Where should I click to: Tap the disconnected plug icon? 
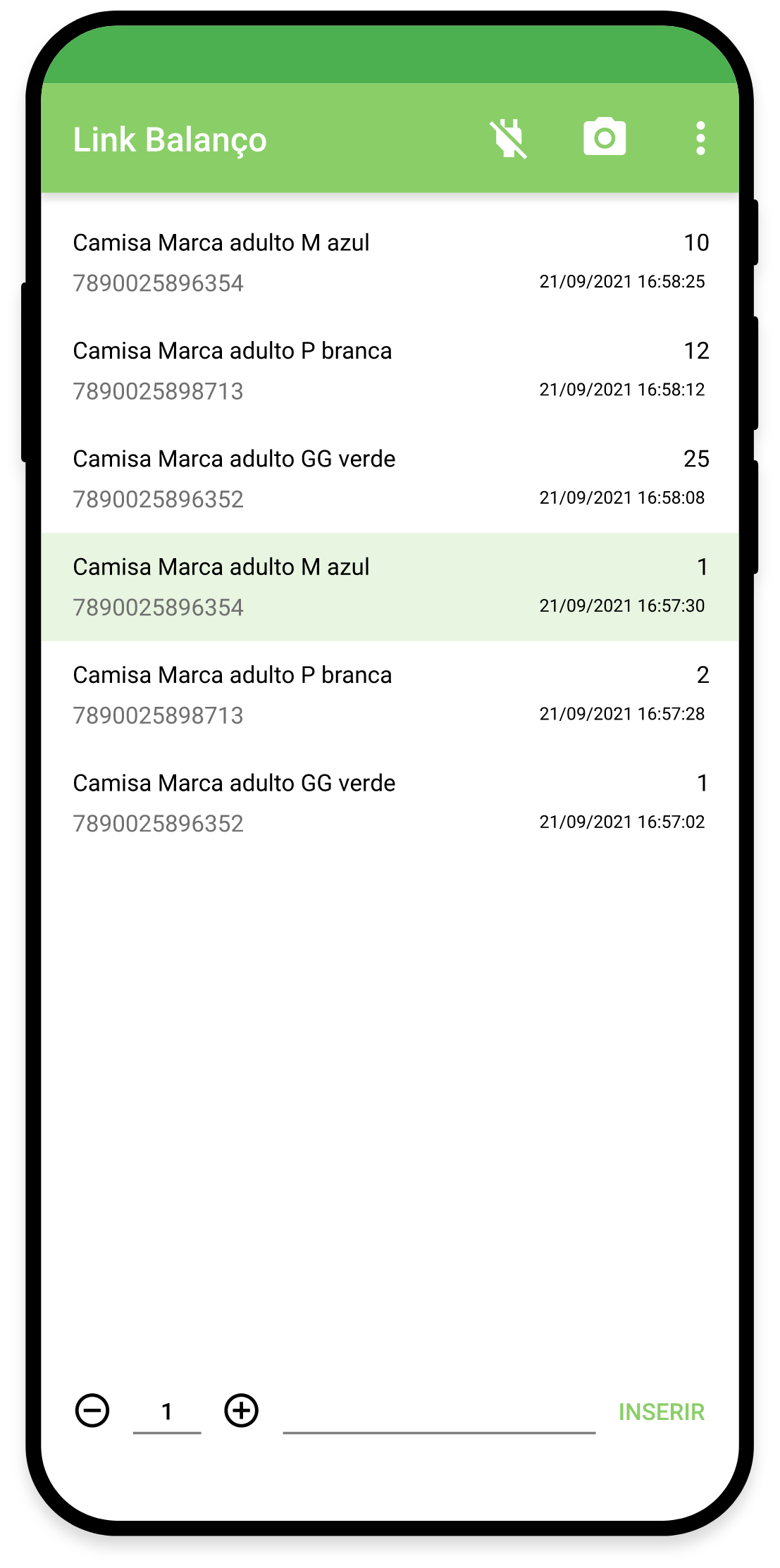509,139
